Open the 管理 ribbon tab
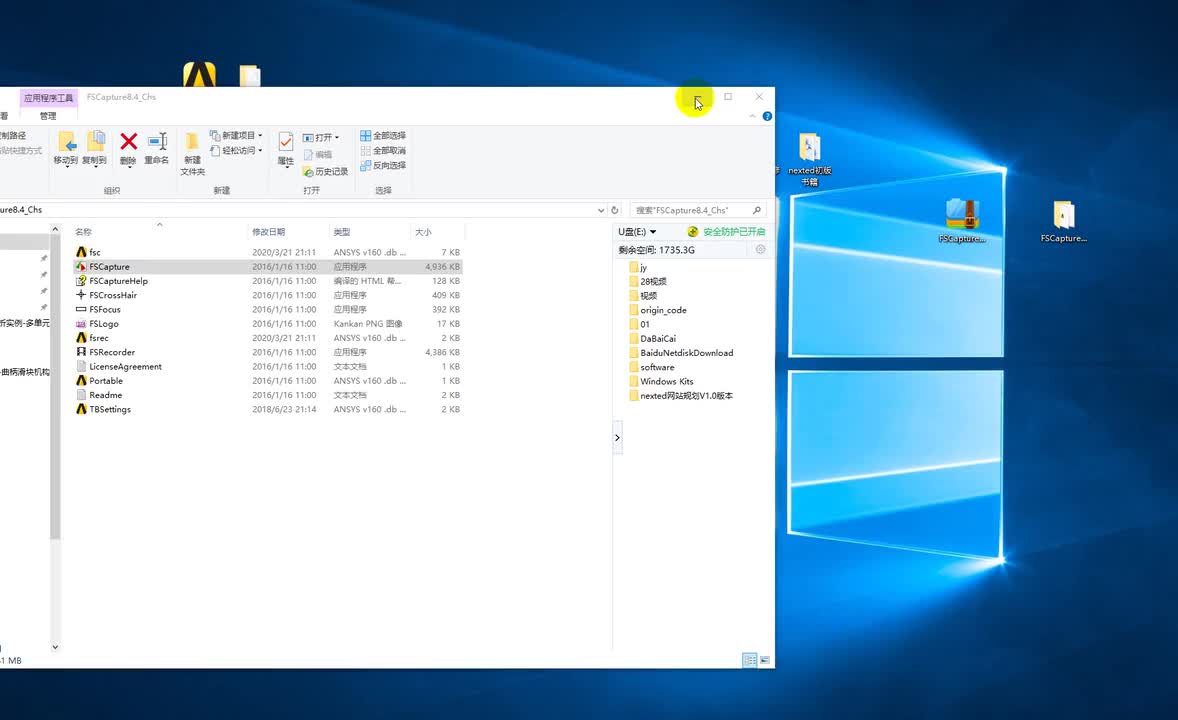 coord(48,116)
